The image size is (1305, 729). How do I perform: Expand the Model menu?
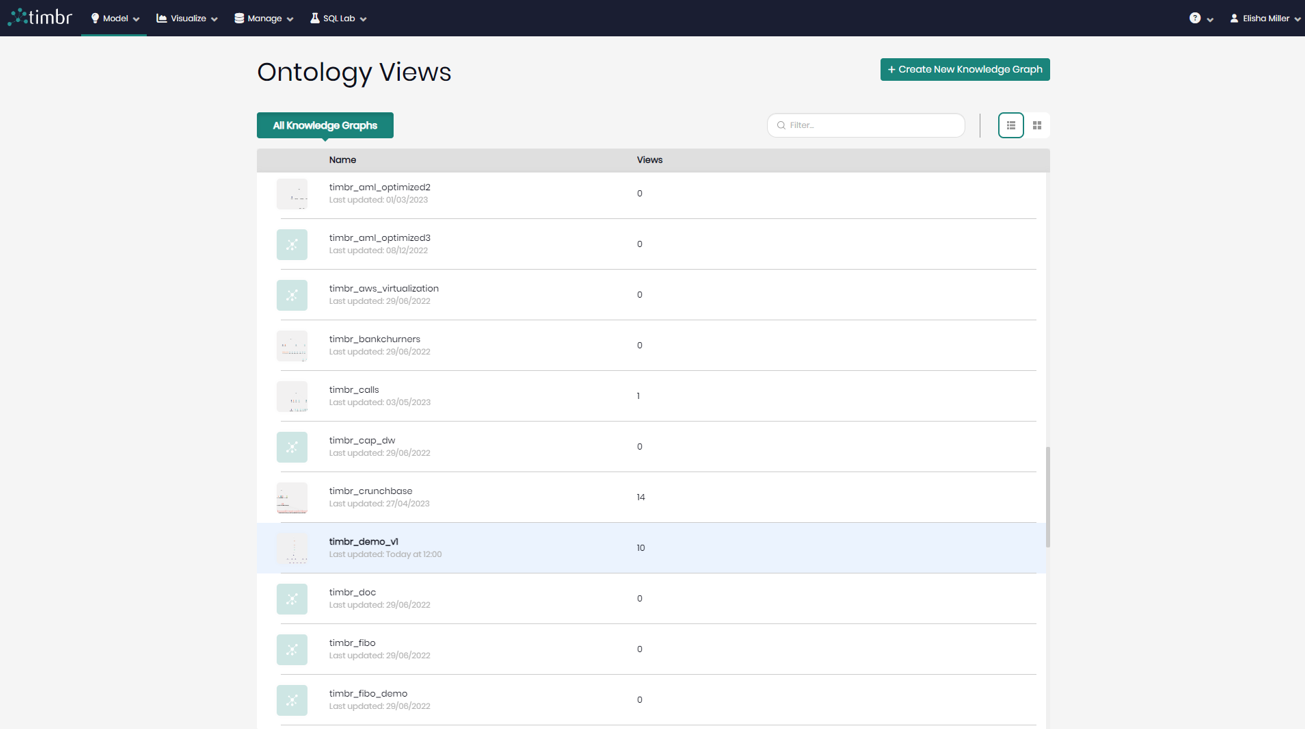113,17
